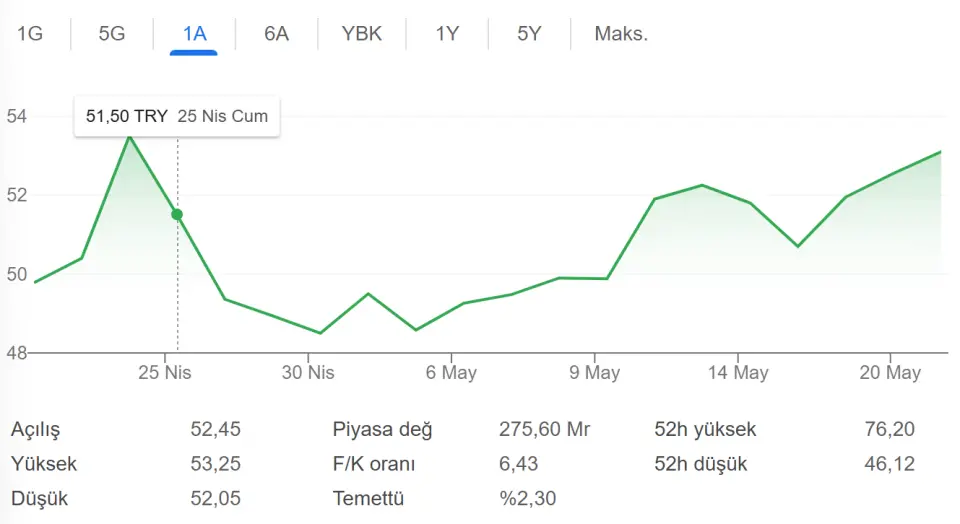This screenshot has height=524, width=960.
Task: Select the 5Y range tab
Action: point(529,33)
